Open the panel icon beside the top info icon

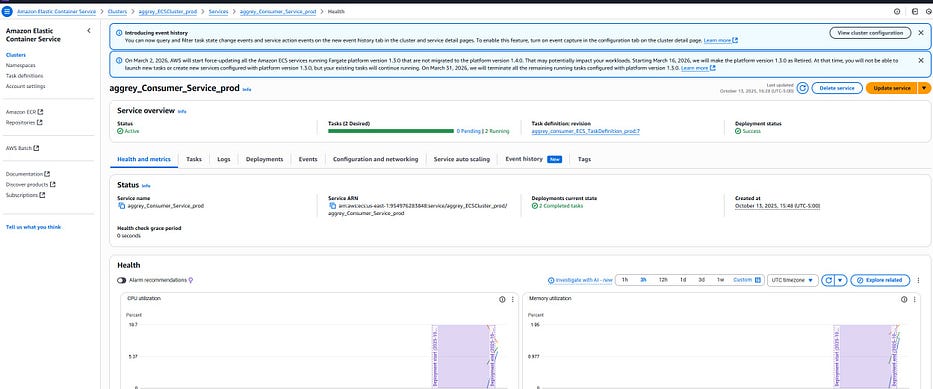click(915, 11)
